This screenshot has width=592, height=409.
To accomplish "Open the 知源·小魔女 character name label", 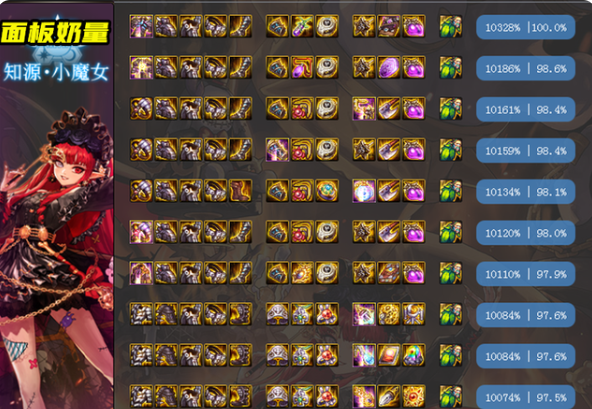I will [x=56, y=72].
